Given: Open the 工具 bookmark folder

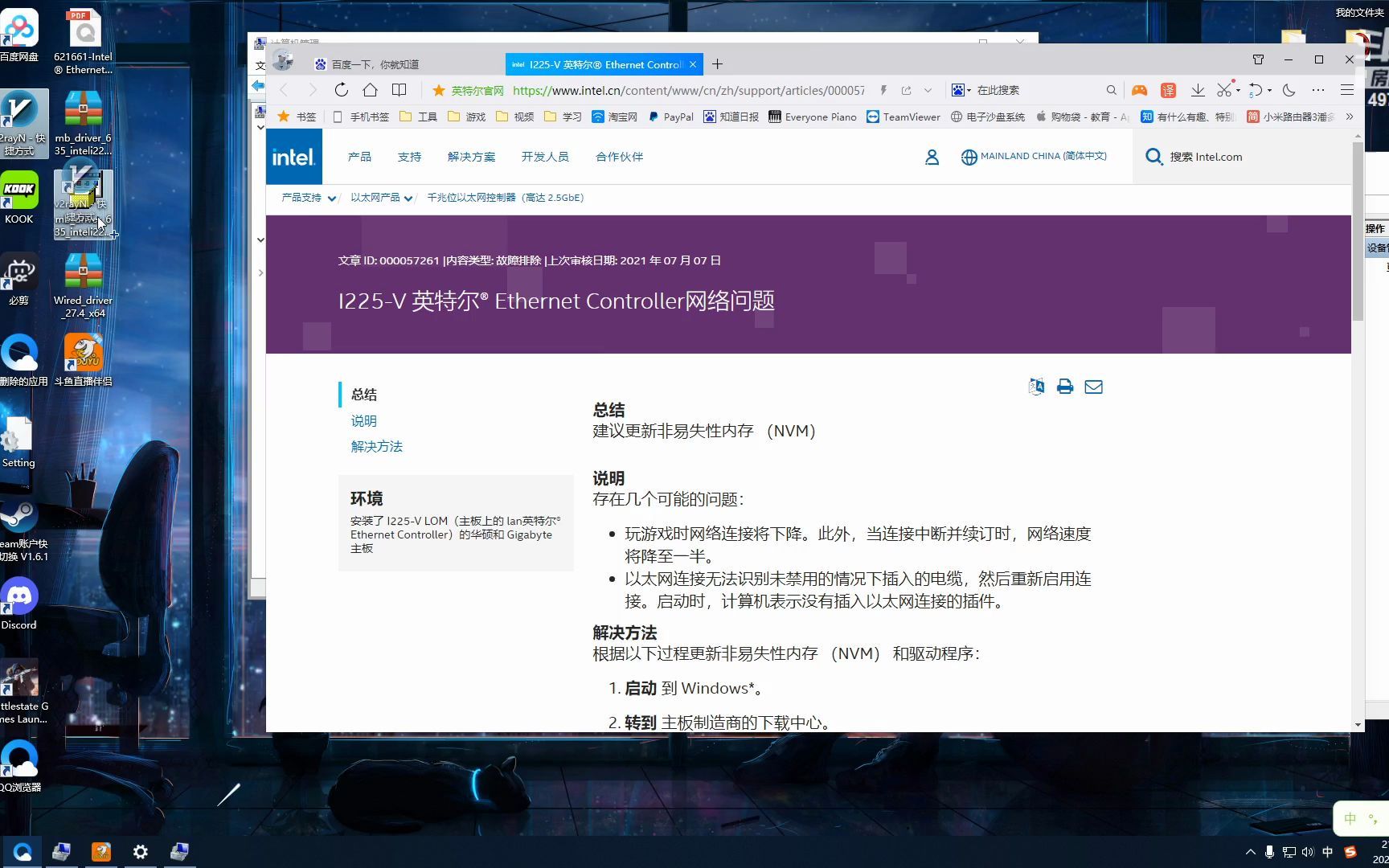Looking at the screenshot, I should 418,117.
